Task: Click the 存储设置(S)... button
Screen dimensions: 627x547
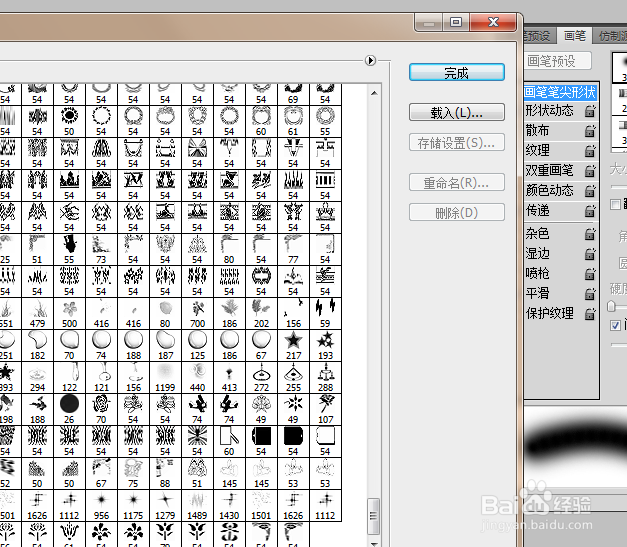Action: (x=457, y=142)
